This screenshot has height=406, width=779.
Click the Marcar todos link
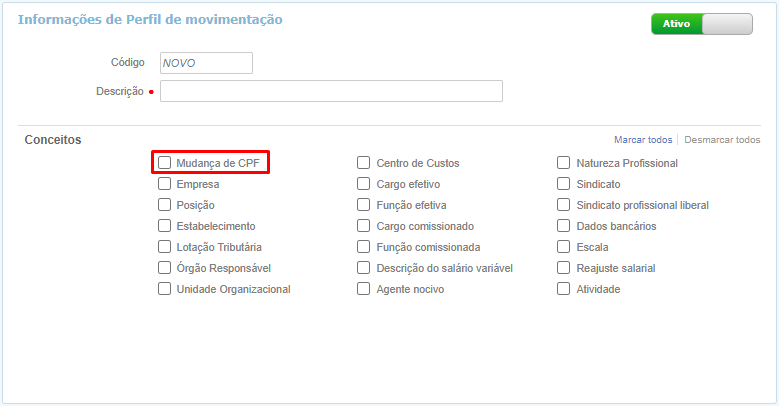coord(643,140)
